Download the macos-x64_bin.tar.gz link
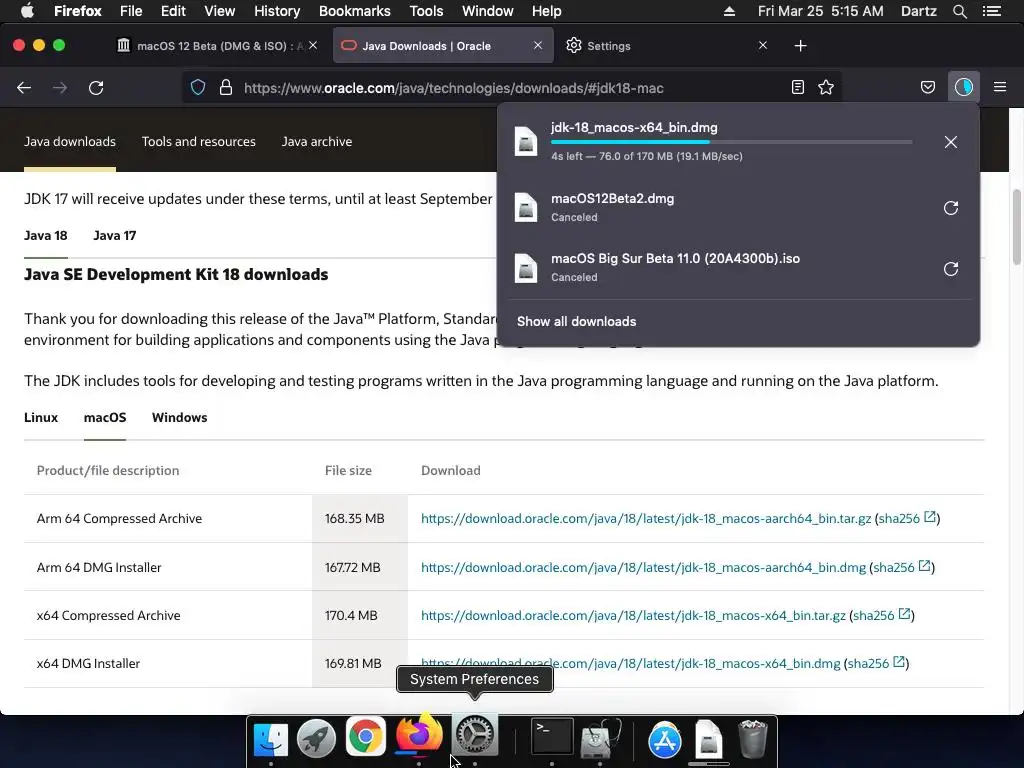Screen dimensions: 1024x768 tap(633, 615)
